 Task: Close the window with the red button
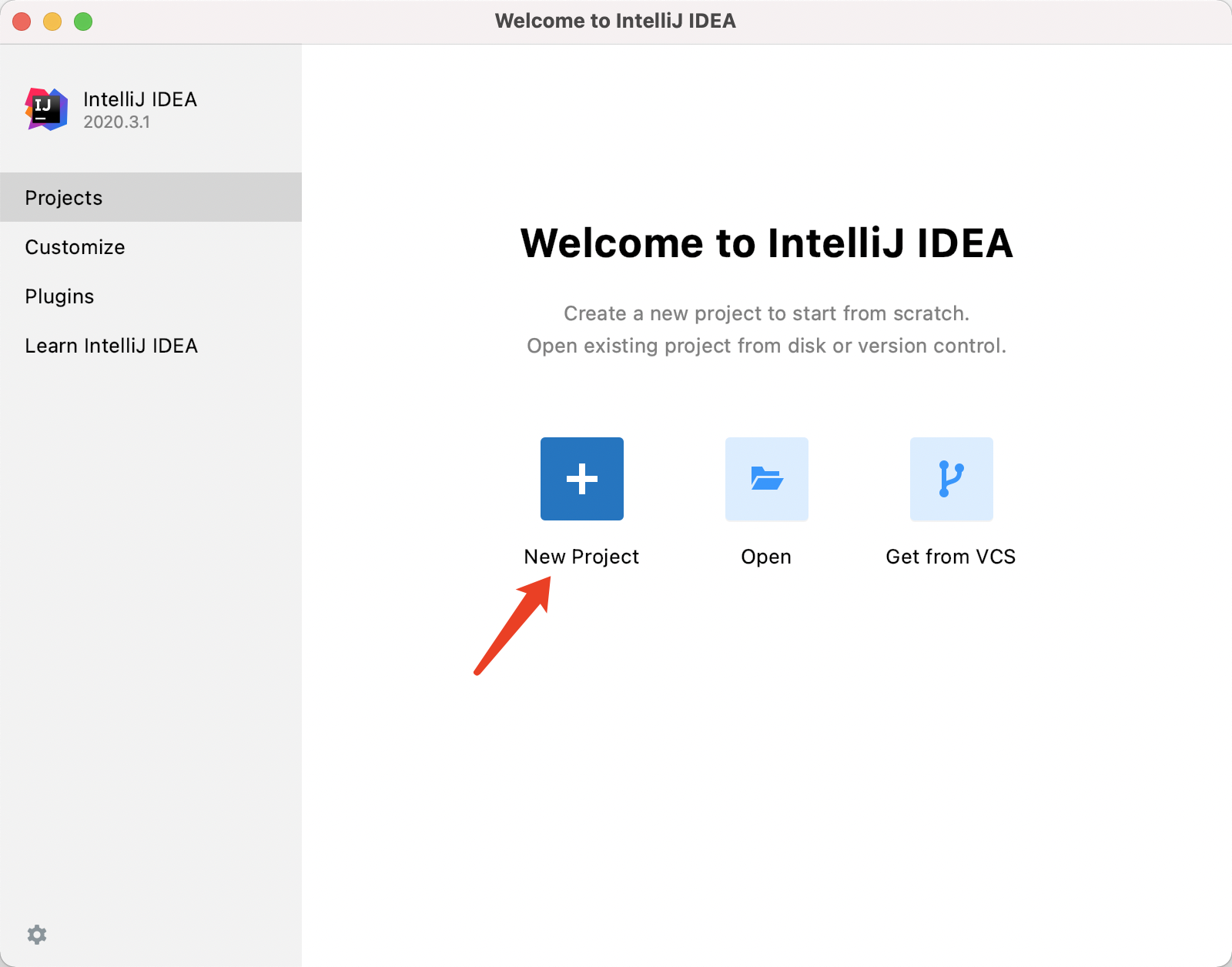[22, 22]
